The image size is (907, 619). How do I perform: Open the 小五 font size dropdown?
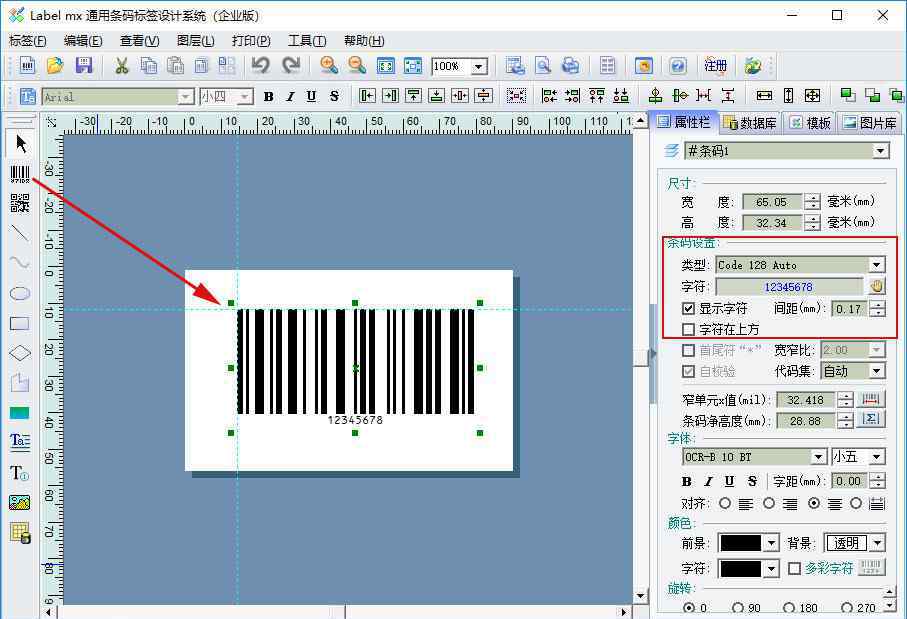point(877,457)
